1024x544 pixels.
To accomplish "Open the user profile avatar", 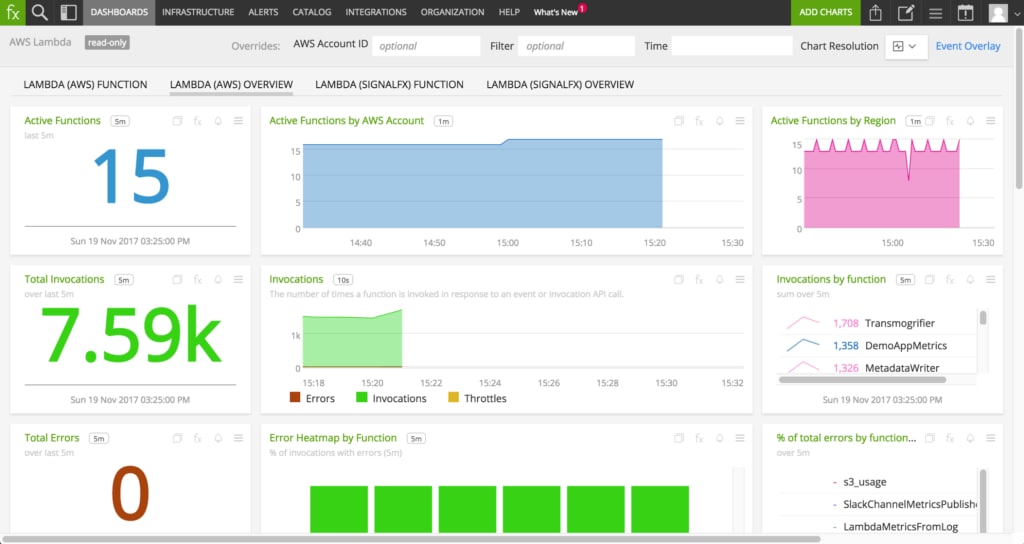I will [998, 12].
